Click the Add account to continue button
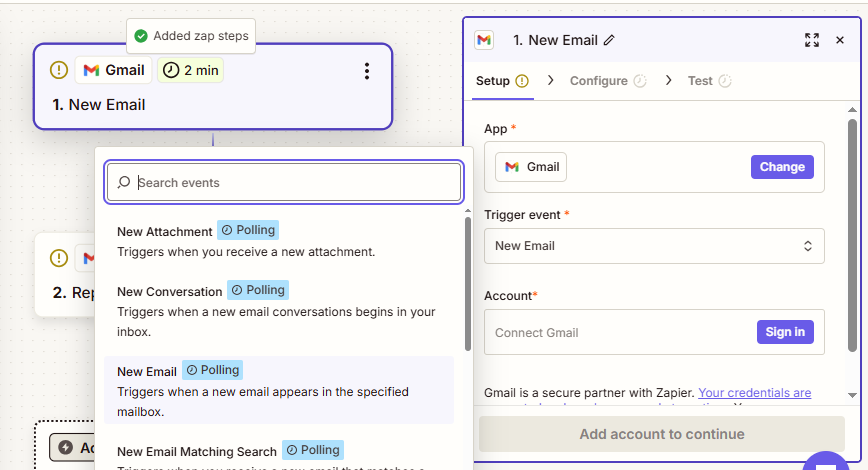This screenshot has width=868, height=470. tap(662, 434)
